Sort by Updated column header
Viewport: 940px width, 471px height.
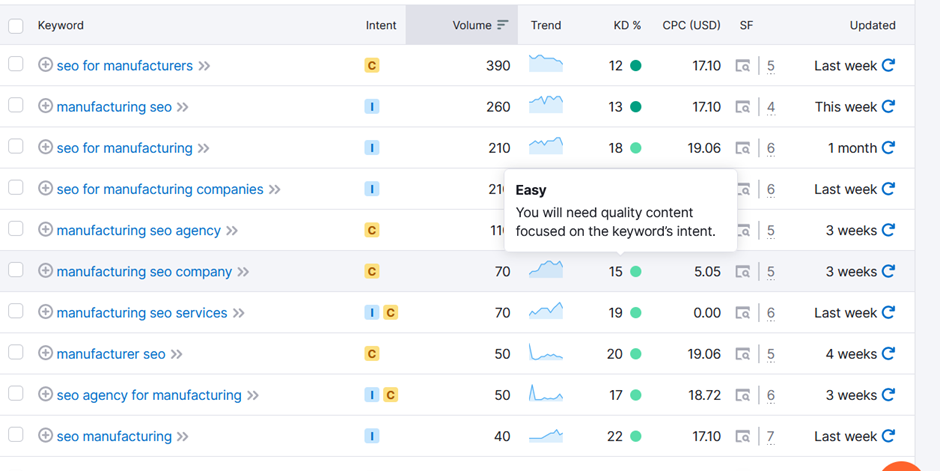tap(872, 25)
